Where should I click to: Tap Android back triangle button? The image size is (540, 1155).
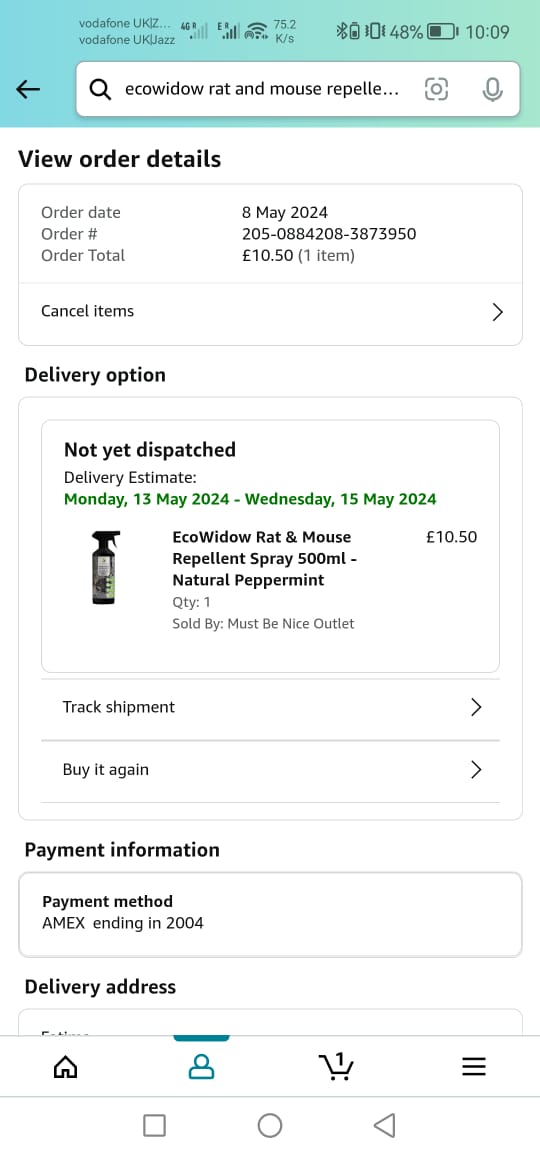pyautogui.click(x=385, y=1125)
